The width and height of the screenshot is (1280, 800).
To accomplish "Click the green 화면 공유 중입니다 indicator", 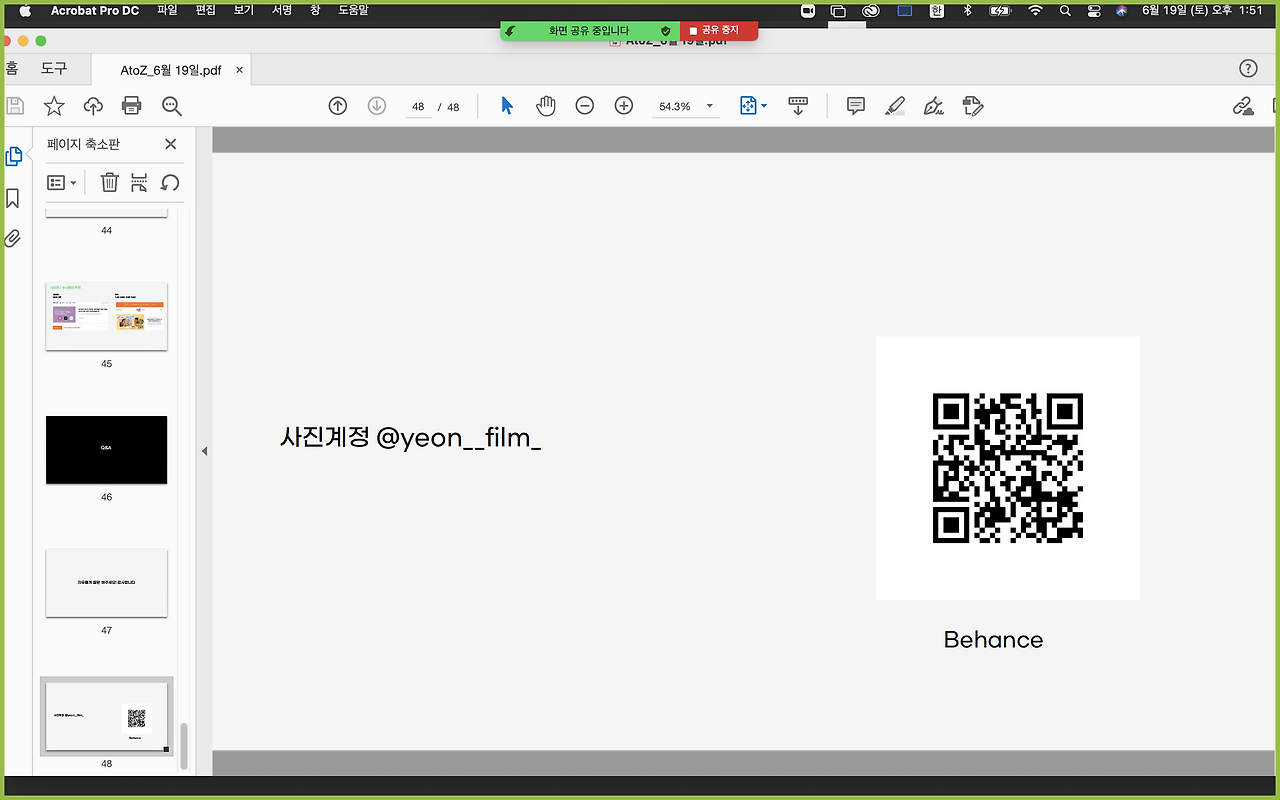I will pyautogui.click(x=590, y=31).
